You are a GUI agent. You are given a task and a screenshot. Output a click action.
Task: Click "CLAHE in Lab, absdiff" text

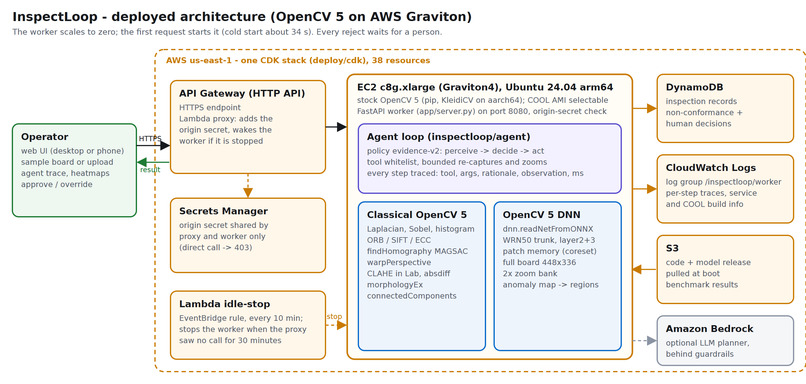click(x=409, y=274)
